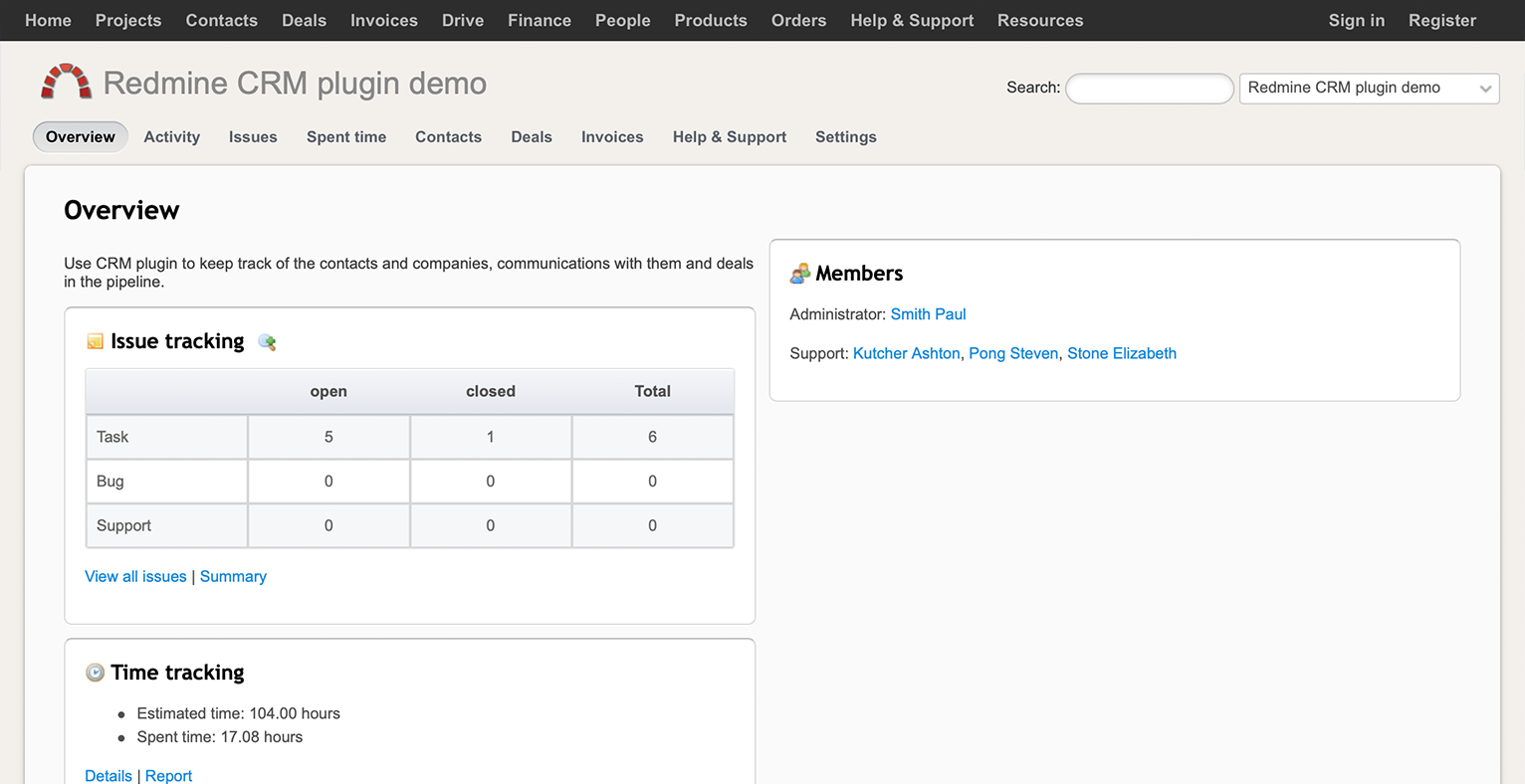Image resolution: width=1525 pixels, height=784 pixels.
Task: Focus the Search input field
Action: coord(1150,89)
